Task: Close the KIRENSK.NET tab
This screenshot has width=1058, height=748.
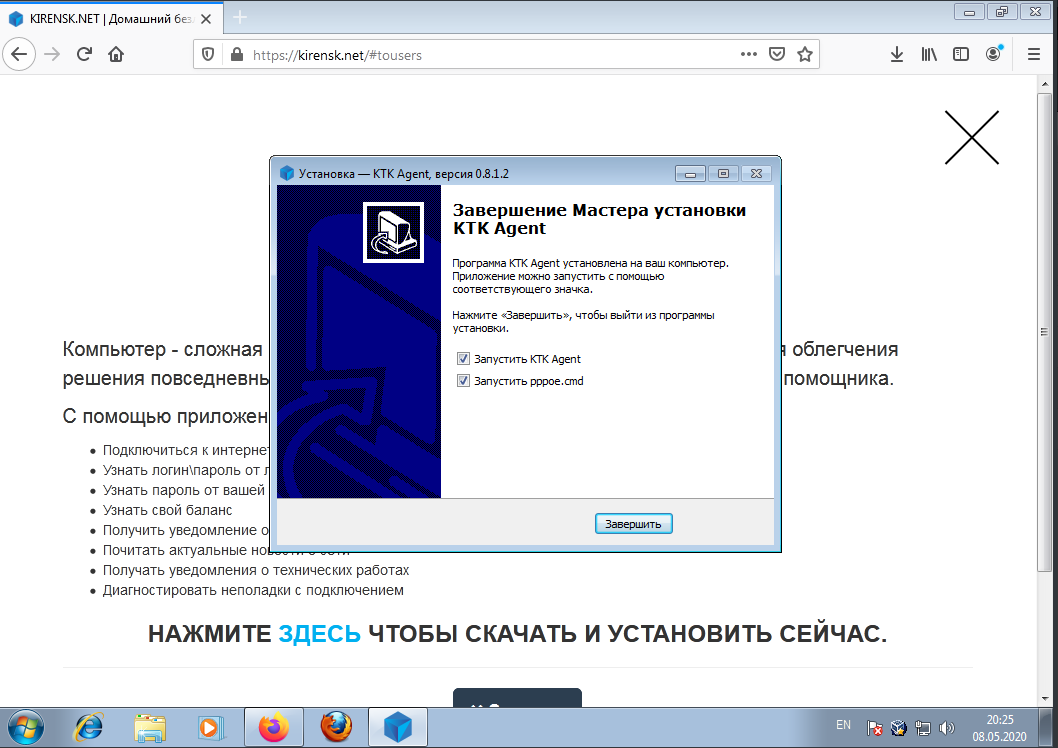Action: pyautogui.click(x=206, y=19)
